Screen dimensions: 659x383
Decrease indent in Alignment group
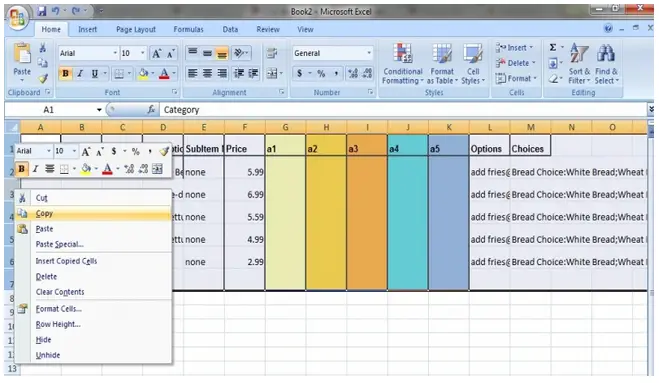239,74
